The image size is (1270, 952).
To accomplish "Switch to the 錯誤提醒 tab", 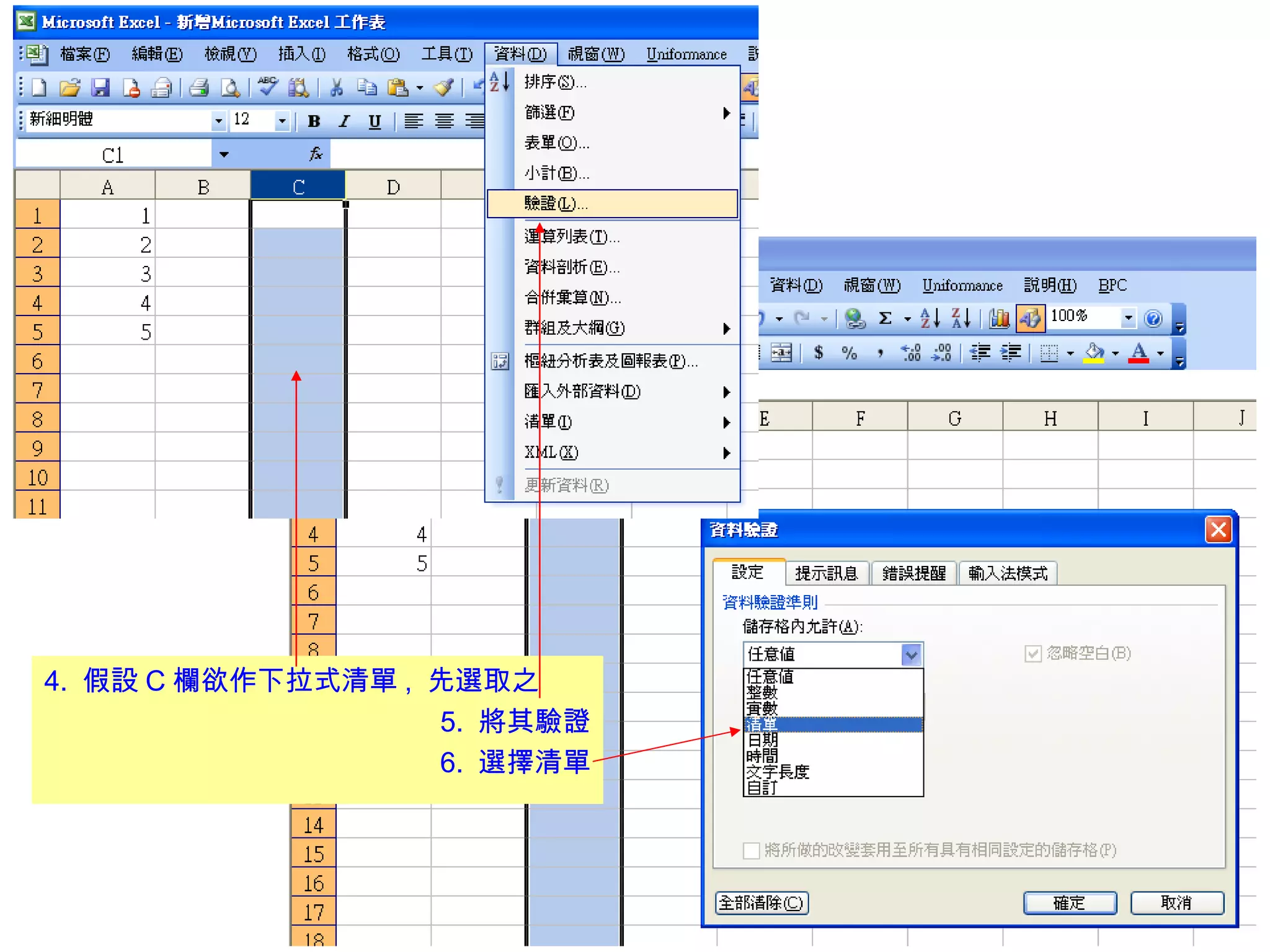I will pos(913,573).
